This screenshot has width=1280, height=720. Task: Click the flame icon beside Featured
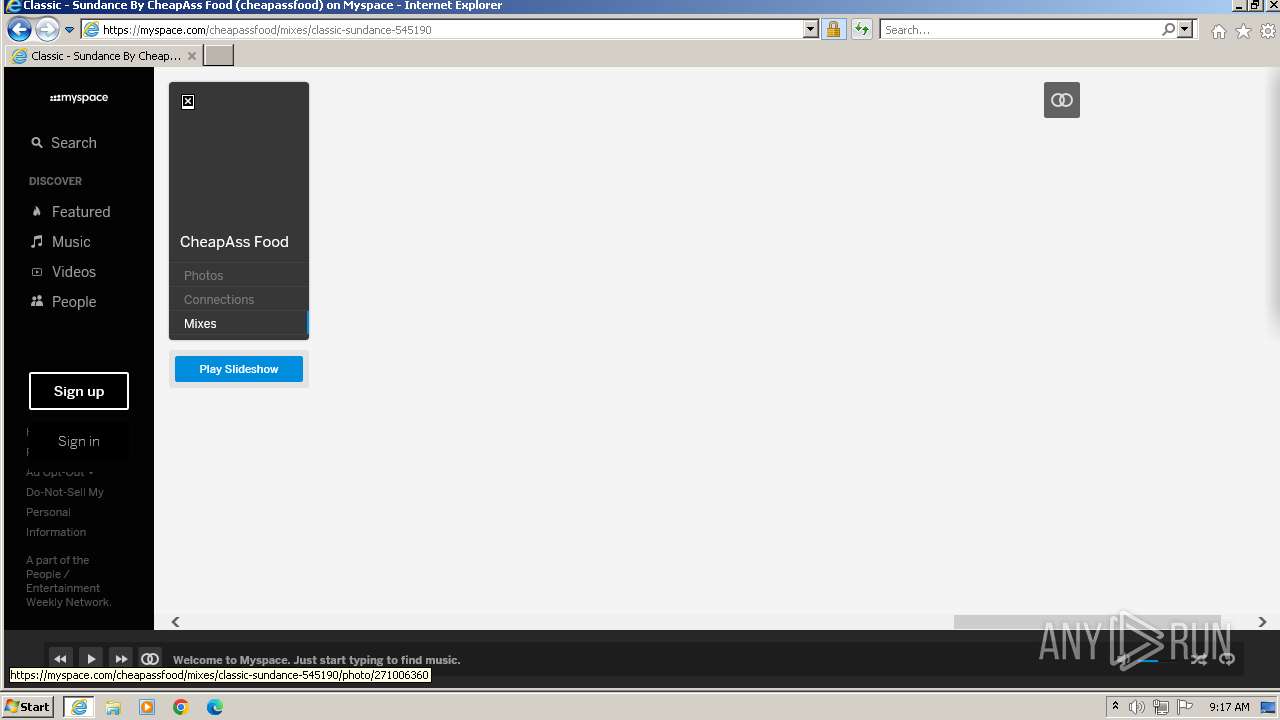tap(37, 212)
